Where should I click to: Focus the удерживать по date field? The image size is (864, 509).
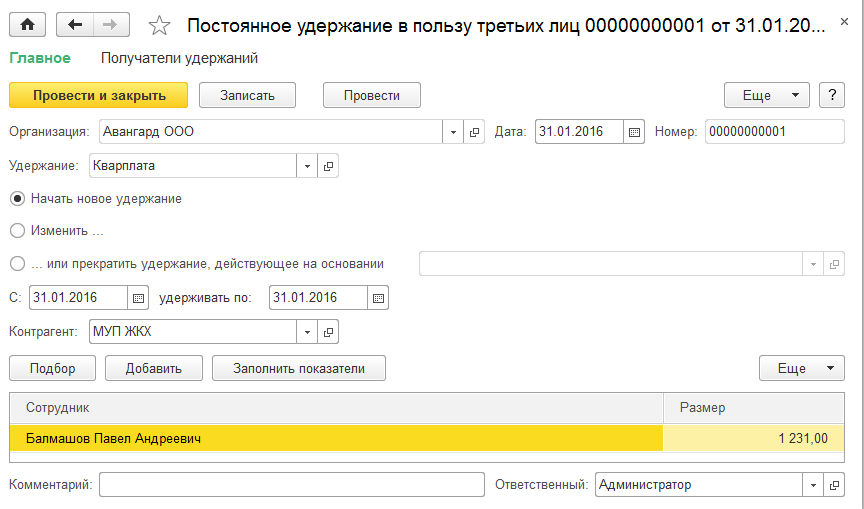[318, 298]
